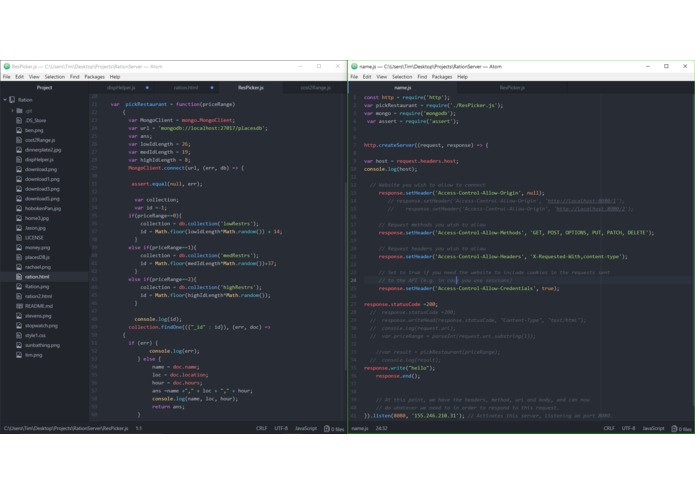This screenshot has height=494, width=695.
Task: Open Edit menu in ResPicker.js window
Action: 20,77
